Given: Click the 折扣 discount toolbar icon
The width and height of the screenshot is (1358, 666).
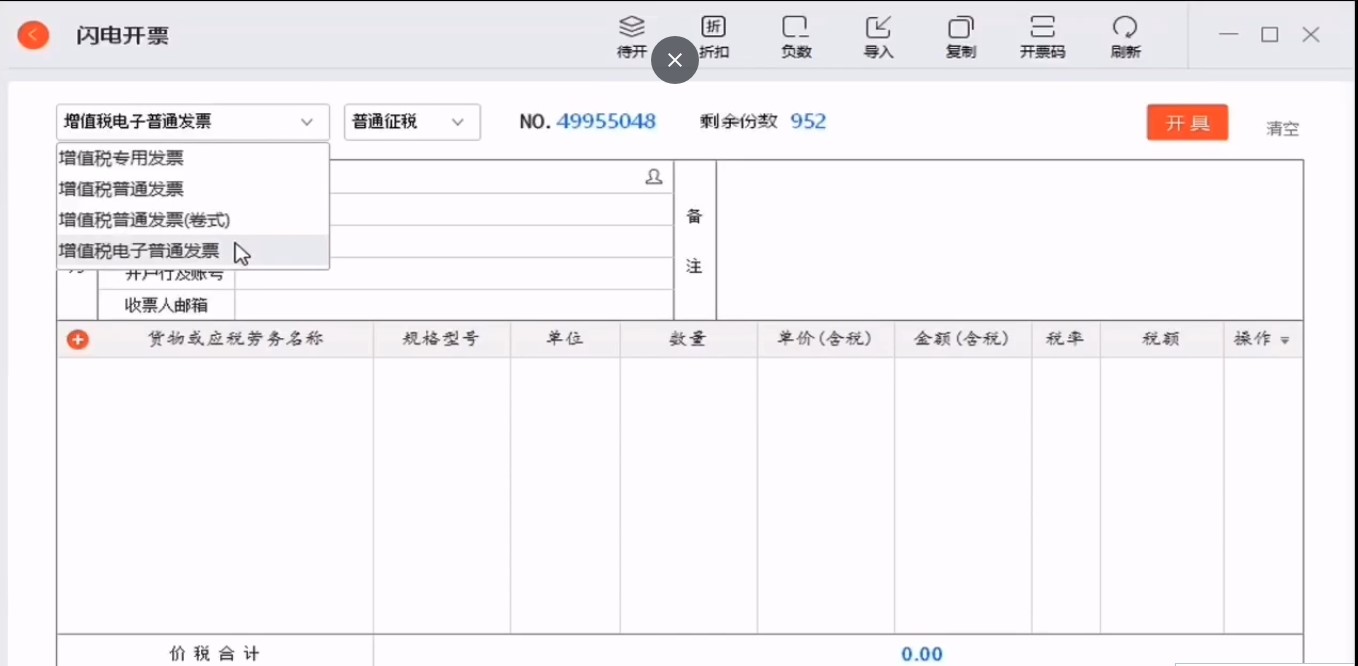Looking at the screenshot, I should click(x=712, y=36).
